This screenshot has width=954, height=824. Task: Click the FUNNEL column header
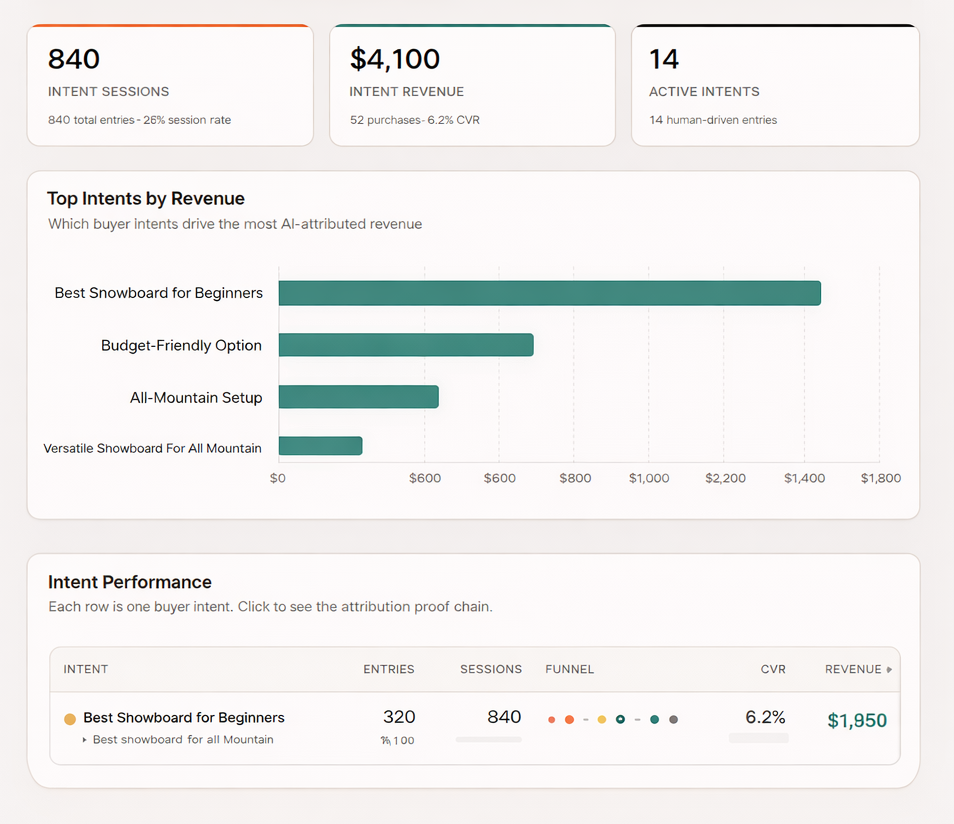pyautogui.click(x=569, y=669)
